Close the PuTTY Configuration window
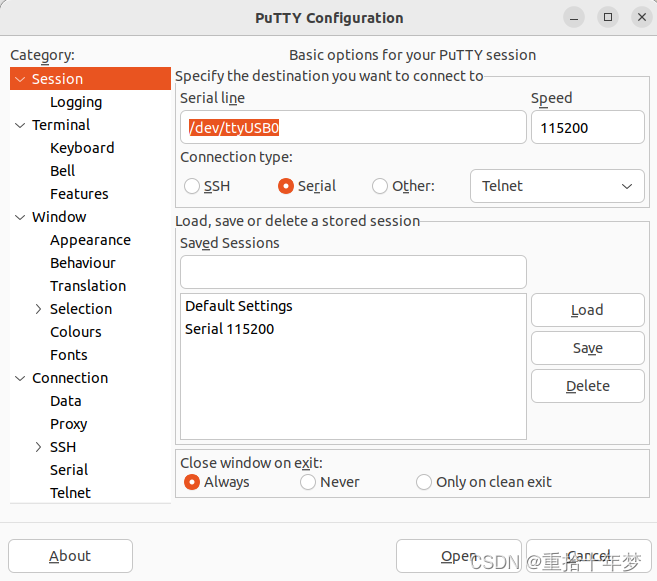Screen dimensions: 657x581 point(641,17)
